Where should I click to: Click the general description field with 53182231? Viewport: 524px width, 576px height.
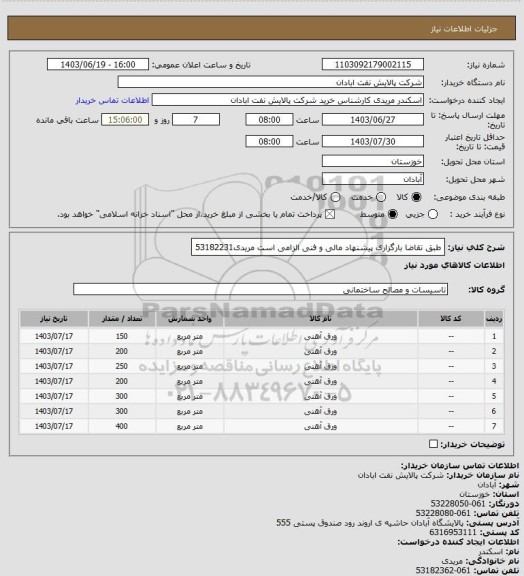318,247
